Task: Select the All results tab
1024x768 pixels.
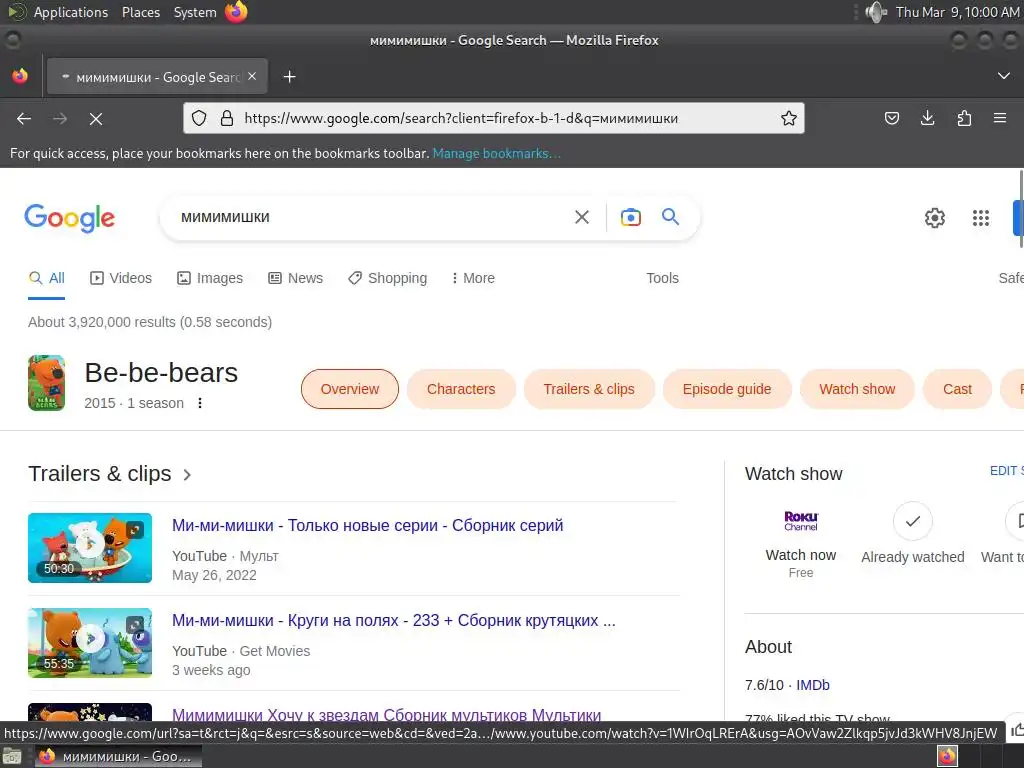Action: (x=46, y=278)
